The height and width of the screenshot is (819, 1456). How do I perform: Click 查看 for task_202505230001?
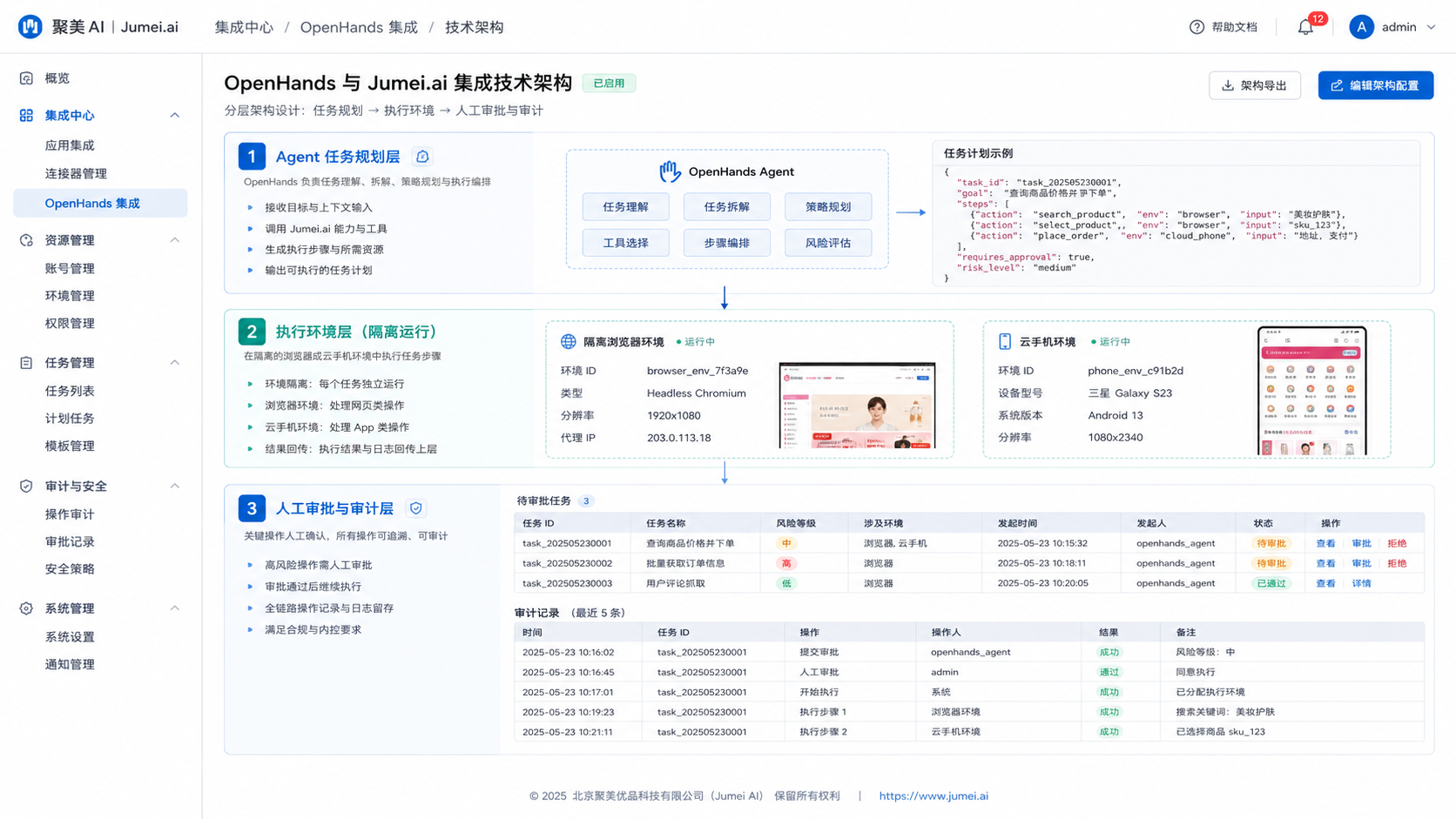click(1325, 543)
